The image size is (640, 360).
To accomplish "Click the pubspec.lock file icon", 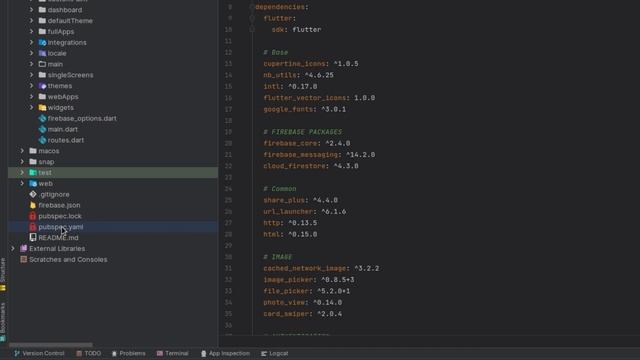I will 33,216.
